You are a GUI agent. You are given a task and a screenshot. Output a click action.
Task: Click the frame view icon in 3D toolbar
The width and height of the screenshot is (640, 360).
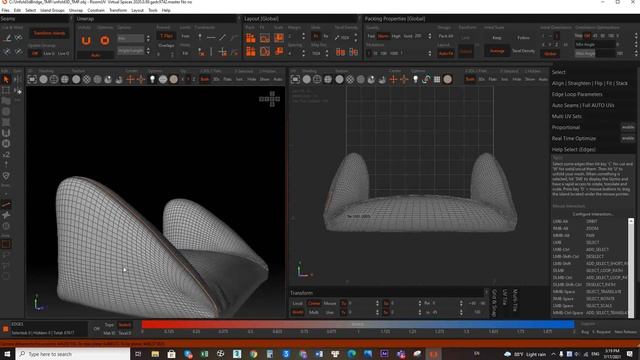[32, 79]
